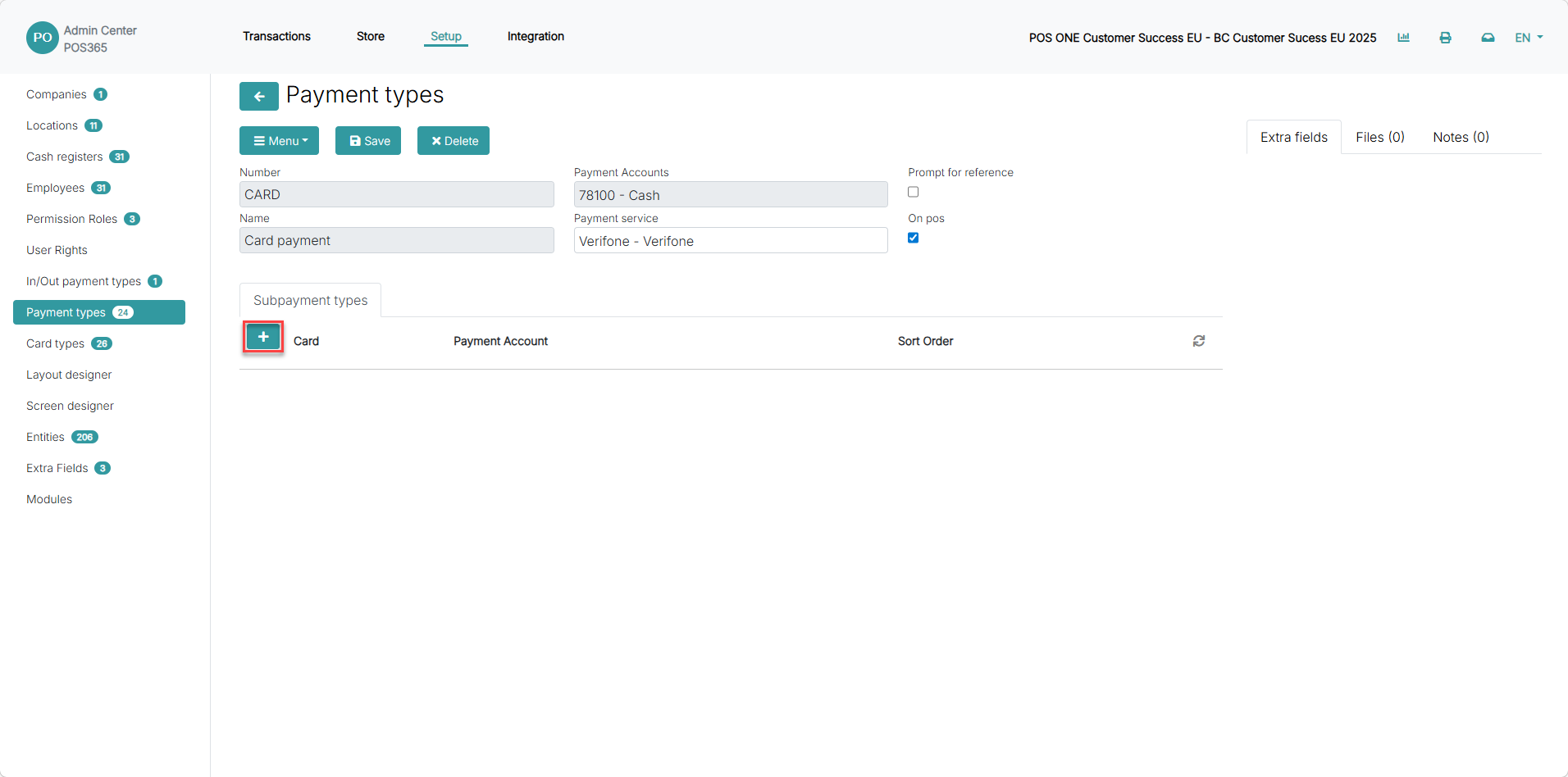Save the payment type
Viewport: 1568px width, 777px height.
[x=368, y=141]
